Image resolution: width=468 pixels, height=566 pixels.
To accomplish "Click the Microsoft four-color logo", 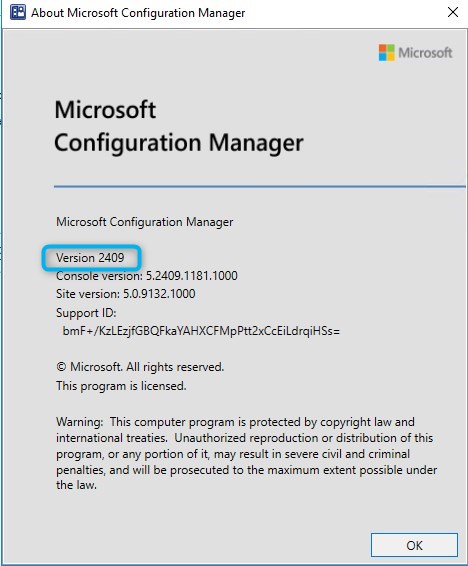I will (x=386, y=53).
